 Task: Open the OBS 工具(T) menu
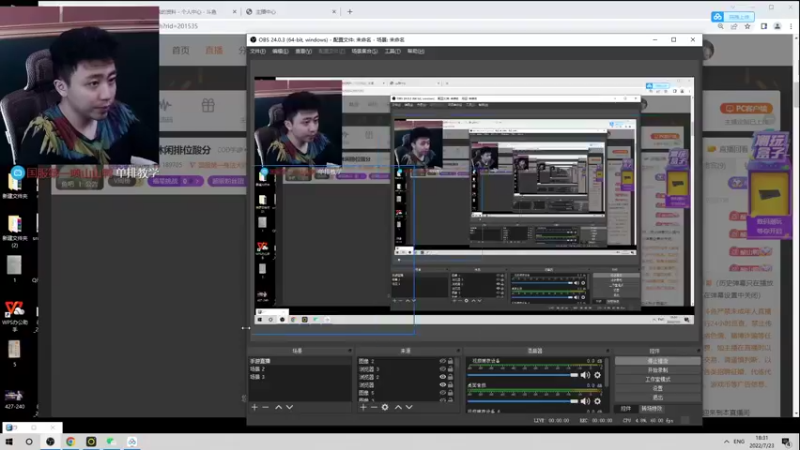(392, 52)
